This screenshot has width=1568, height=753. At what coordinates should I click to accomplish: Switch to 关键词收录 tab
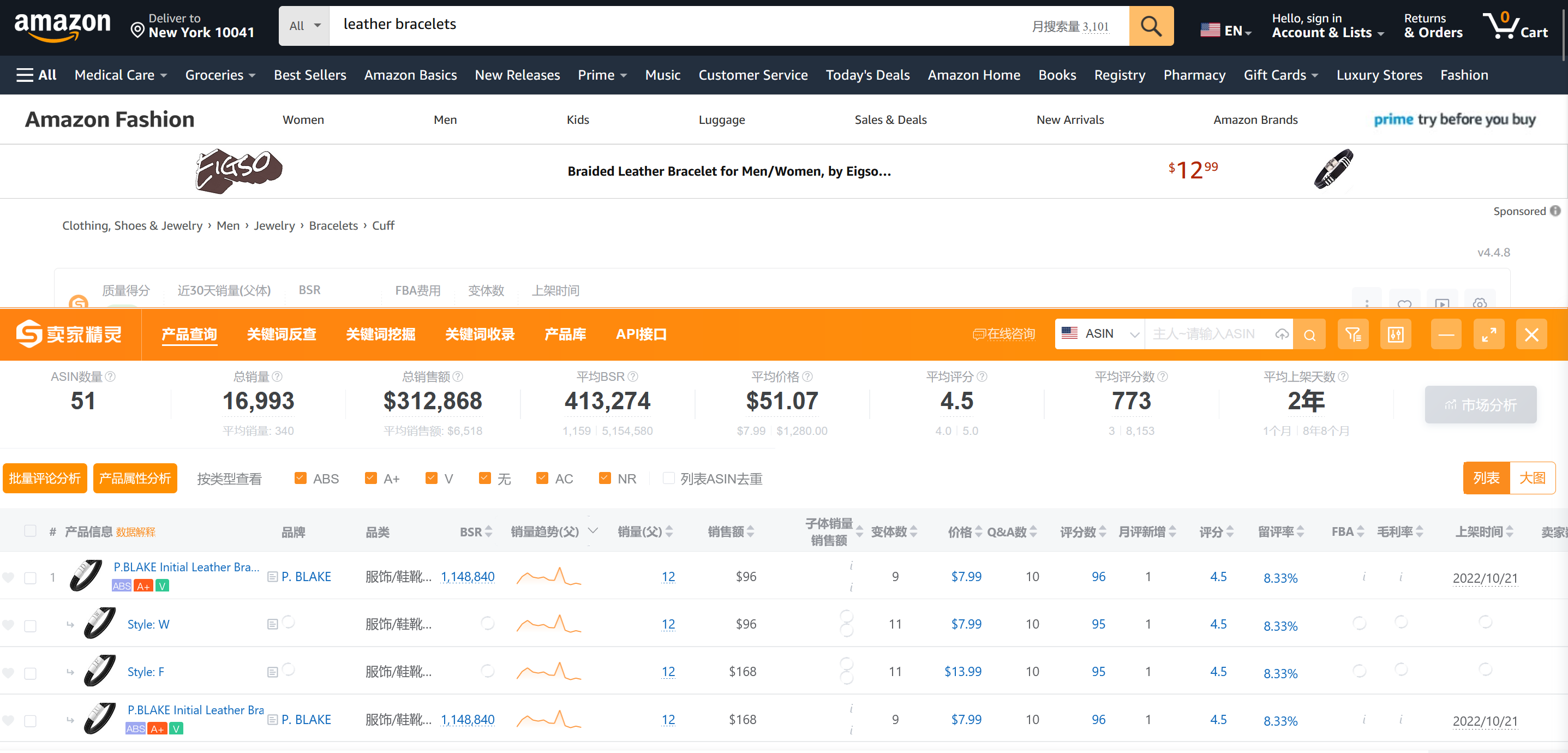click(x=480, y=334)
